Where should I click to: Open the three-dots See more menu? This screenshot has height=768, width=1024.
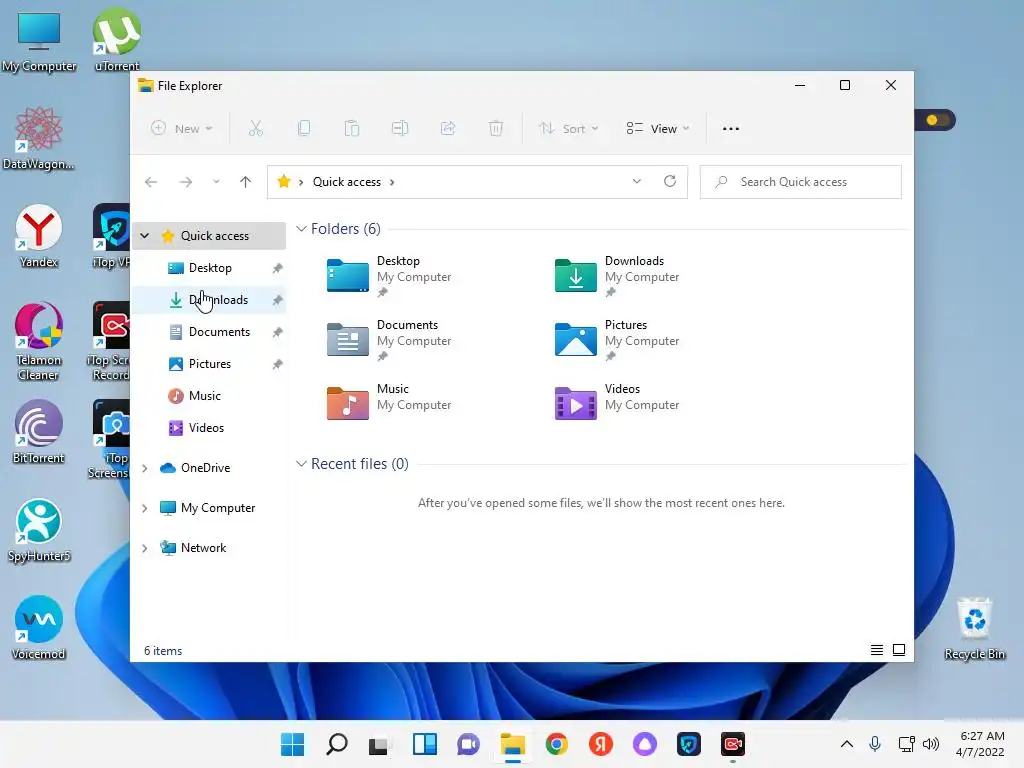point(731,129)
